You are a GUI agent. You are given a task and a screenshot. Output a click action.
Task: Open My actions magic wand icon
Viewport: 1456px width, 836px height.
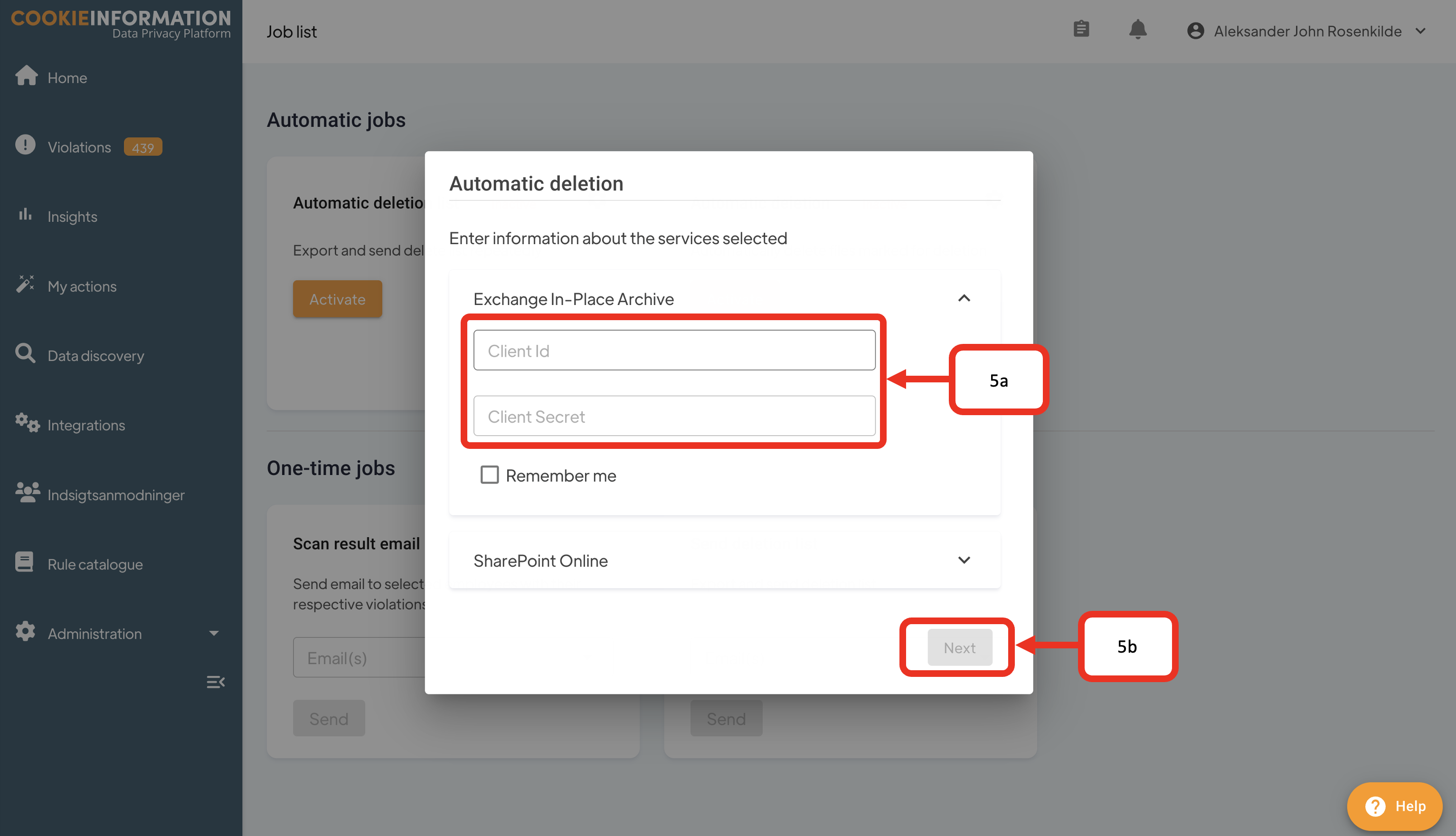[x=25, y=284]
